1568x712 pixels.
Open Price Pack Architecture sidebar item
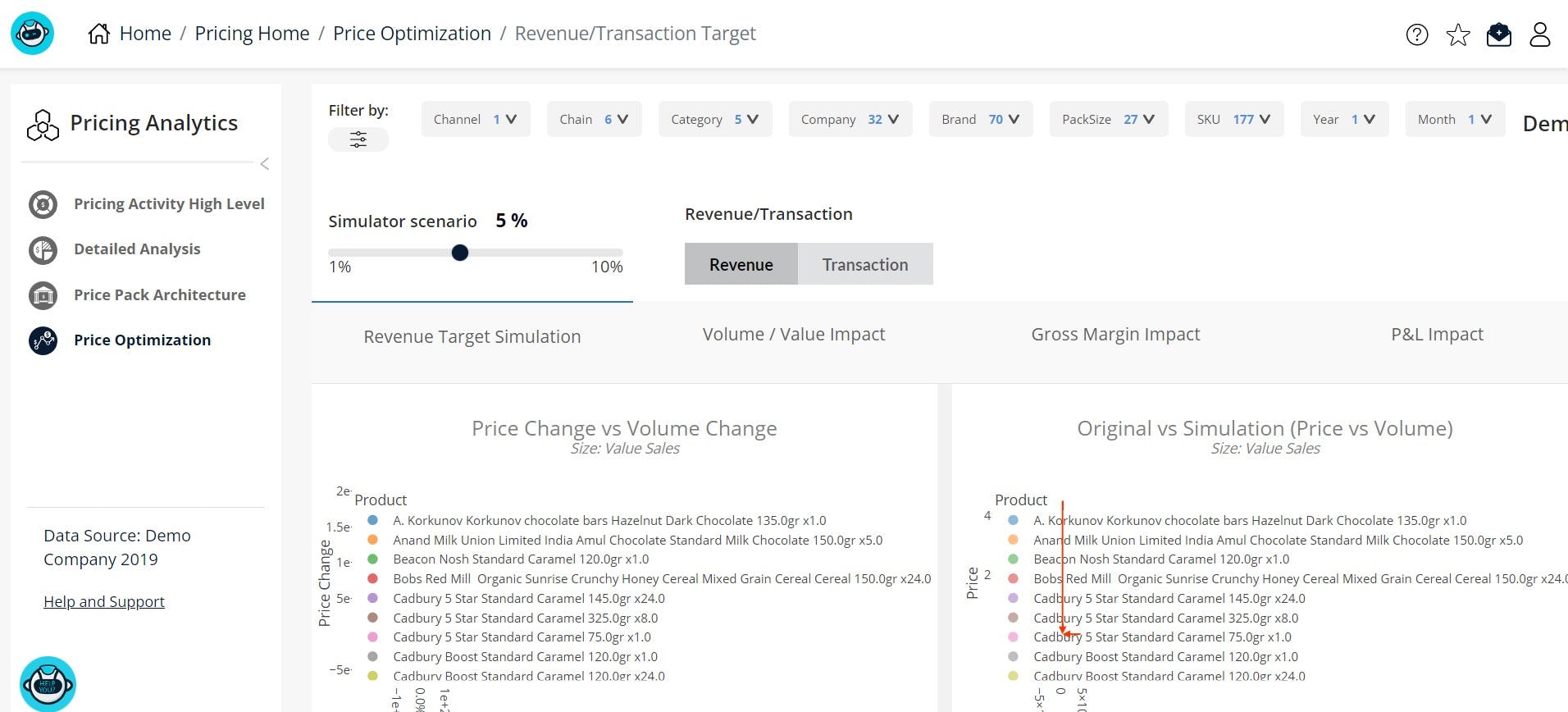159,294
